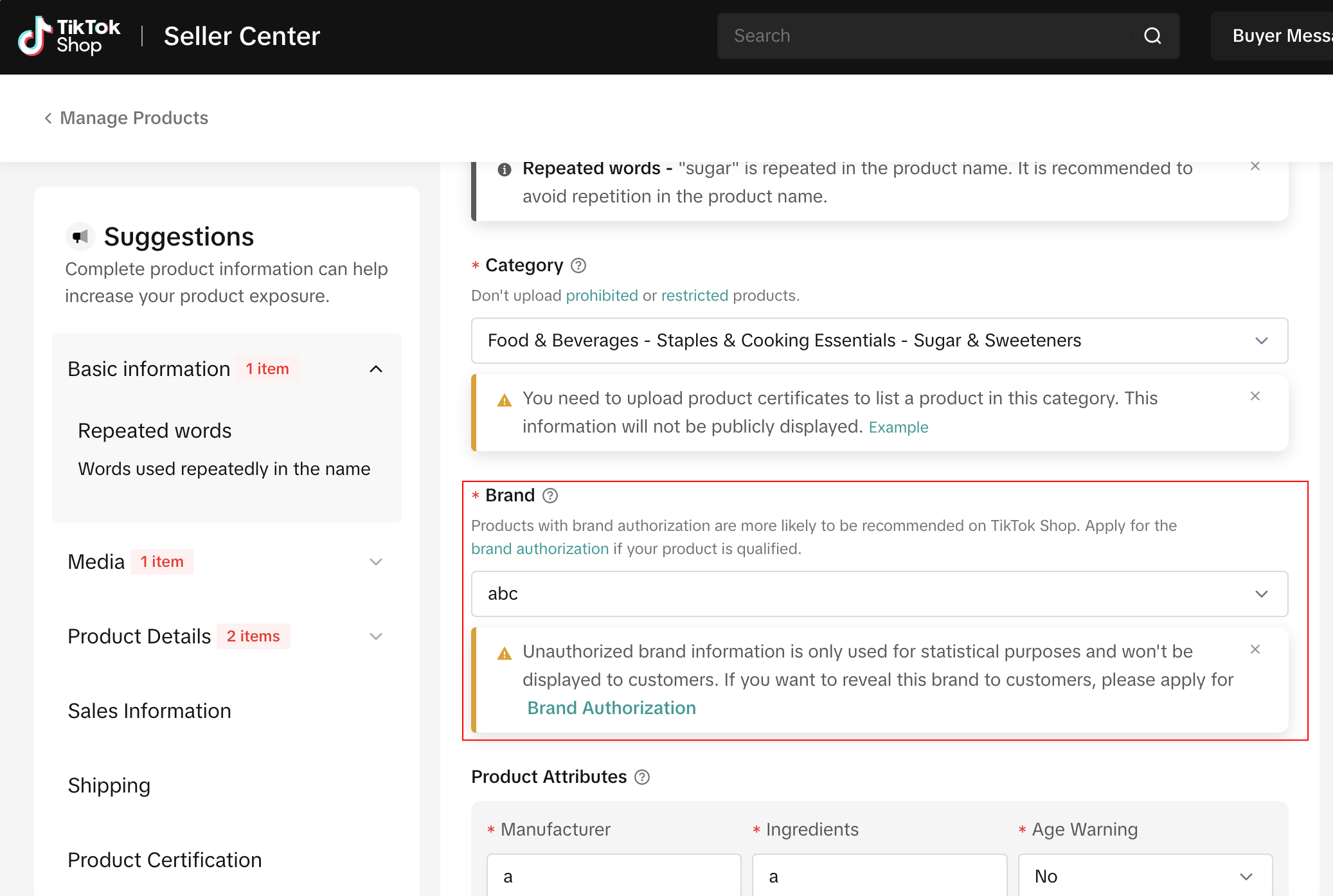Close the product certificates warning
This screenshot has height=896, width=1333.
[1255, 397]
